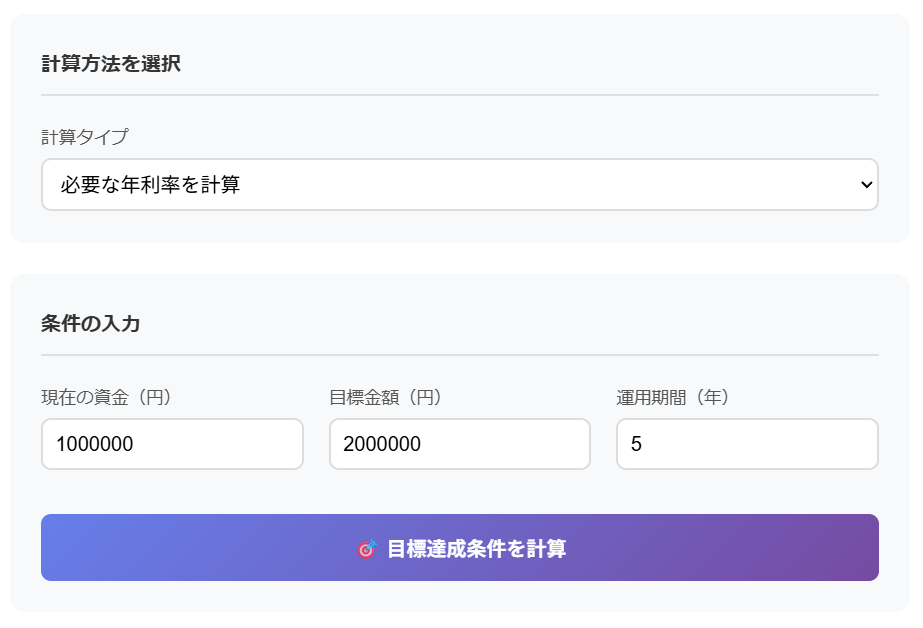Click the 現在の資金（円） label text
Viewport: 923px width, 628px height.
(x=107, y=397)
